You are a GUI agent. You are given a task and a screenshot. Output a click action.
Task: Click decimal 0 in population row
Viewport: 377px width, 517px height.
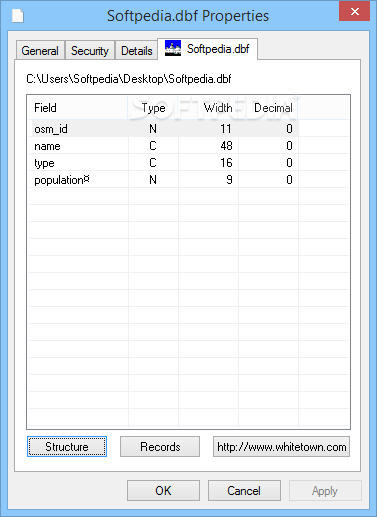(289, 180)
